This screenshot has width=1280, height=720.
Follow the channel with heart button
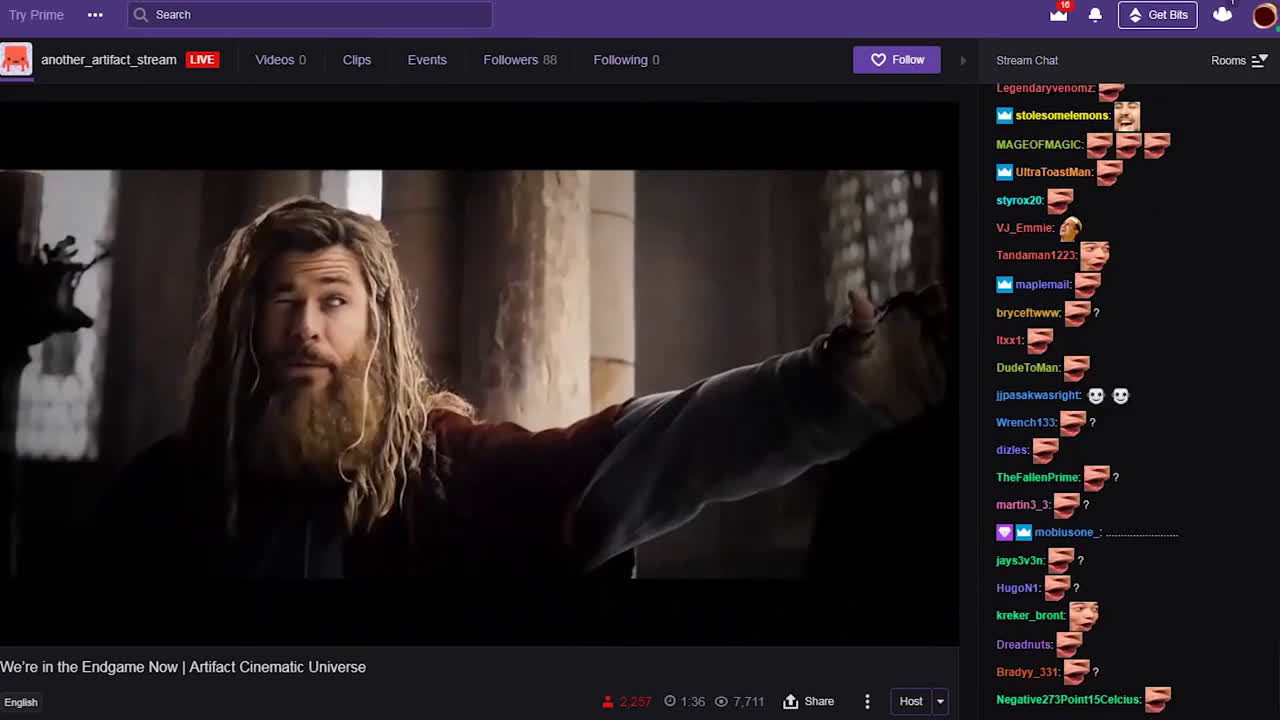pyautogui.click(x=896, y=60)
